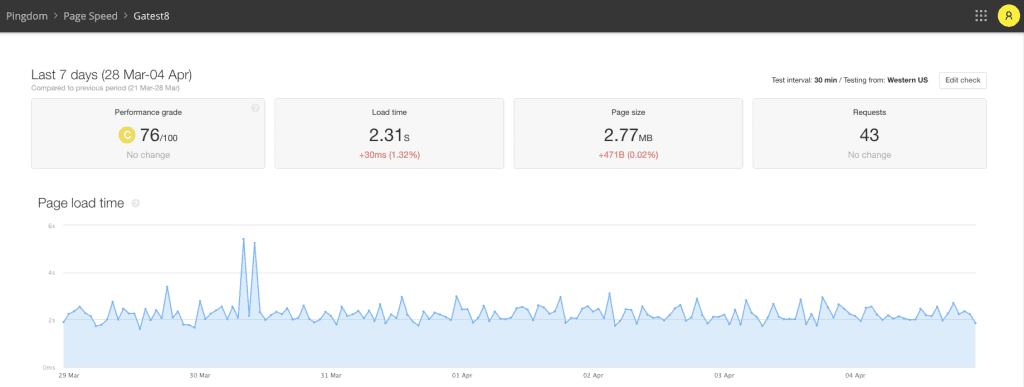Open the apps grid icon
The height and width of the screenshot is (387, 1024).
[980, 16]
